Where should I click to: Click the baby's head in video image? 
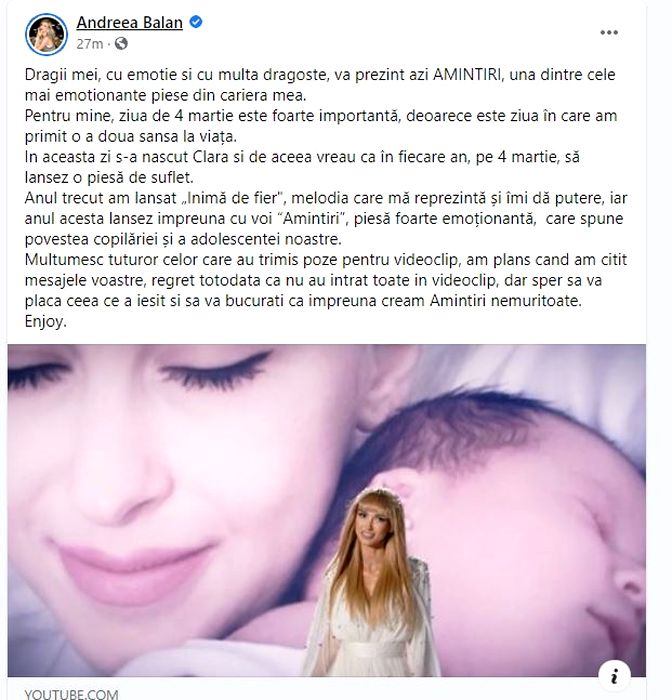(505, 513)
